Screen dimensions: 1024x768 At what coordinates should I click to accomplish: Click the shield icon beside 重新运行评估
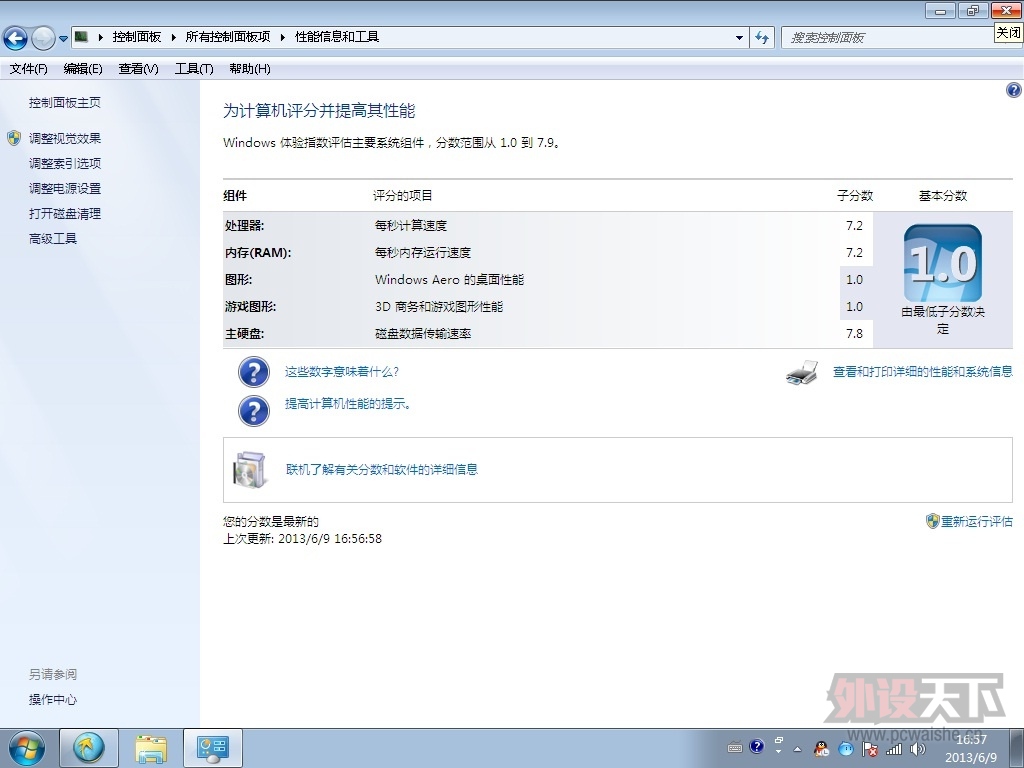point(933,521)
